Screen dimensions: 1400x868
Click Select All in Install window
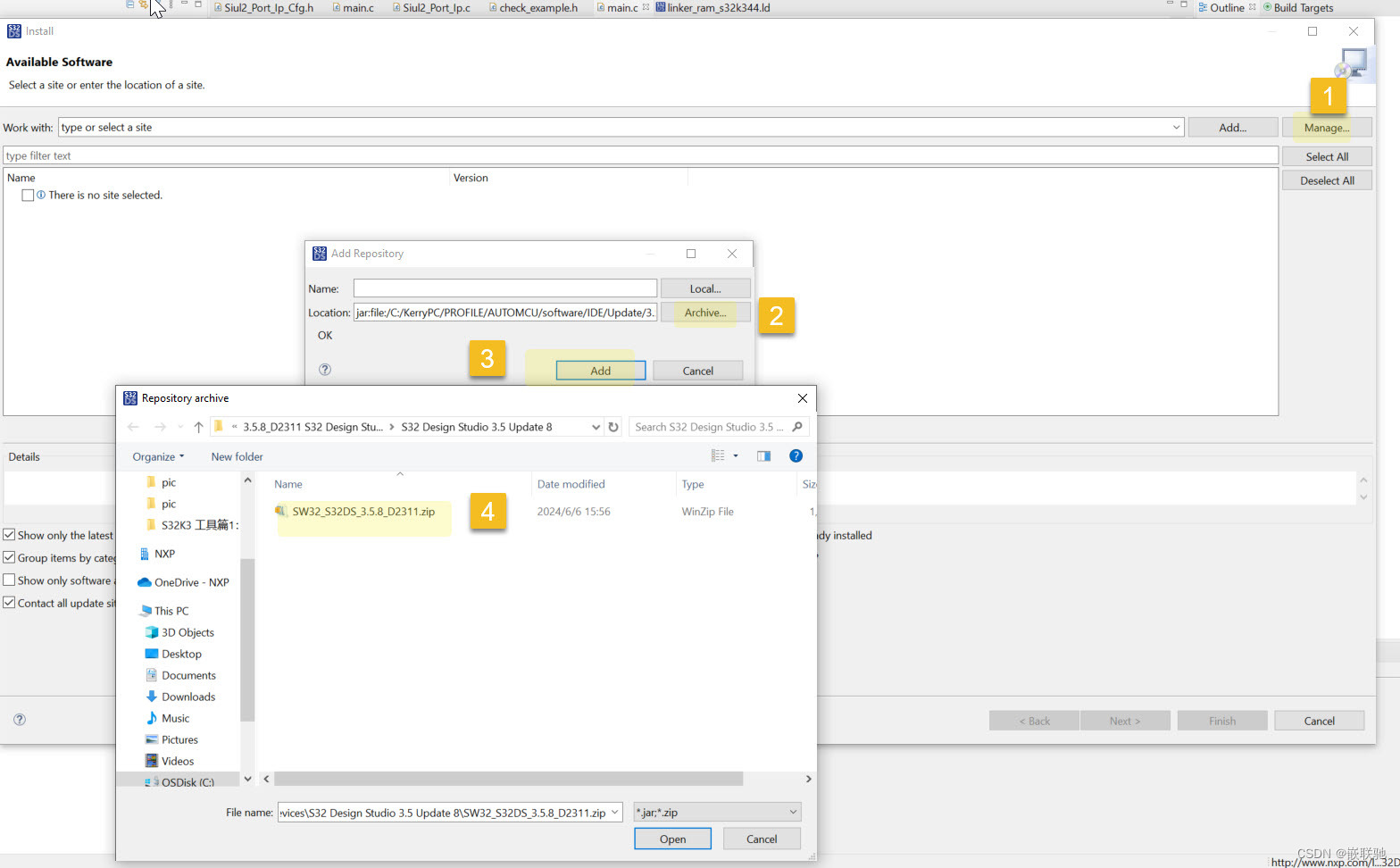point(1327,156)
